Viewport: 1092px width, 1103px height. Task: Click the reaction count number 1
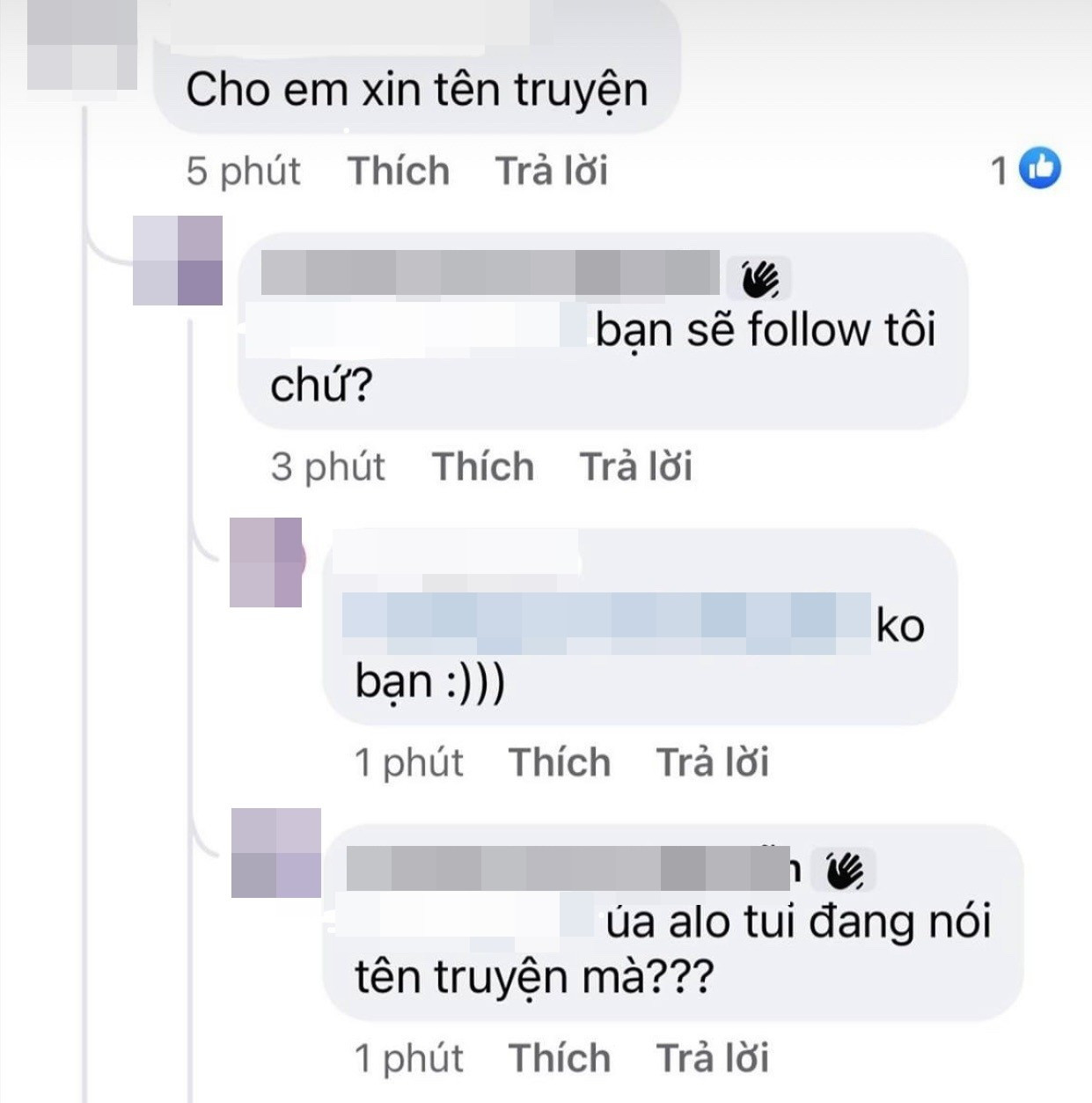coord(999,170)
